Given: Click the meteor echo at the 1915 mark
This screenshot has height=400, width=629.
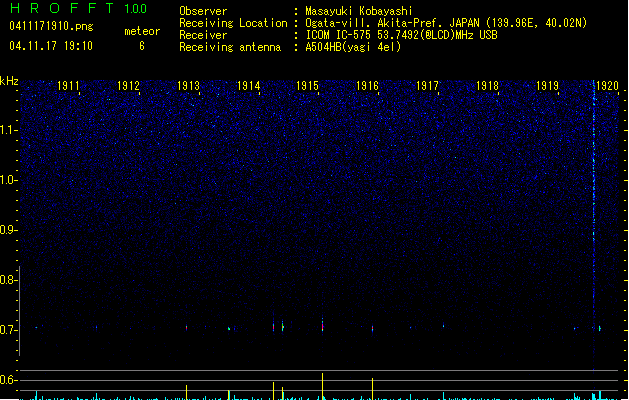Looking at the screenshot, I should [x=322, y=325].
